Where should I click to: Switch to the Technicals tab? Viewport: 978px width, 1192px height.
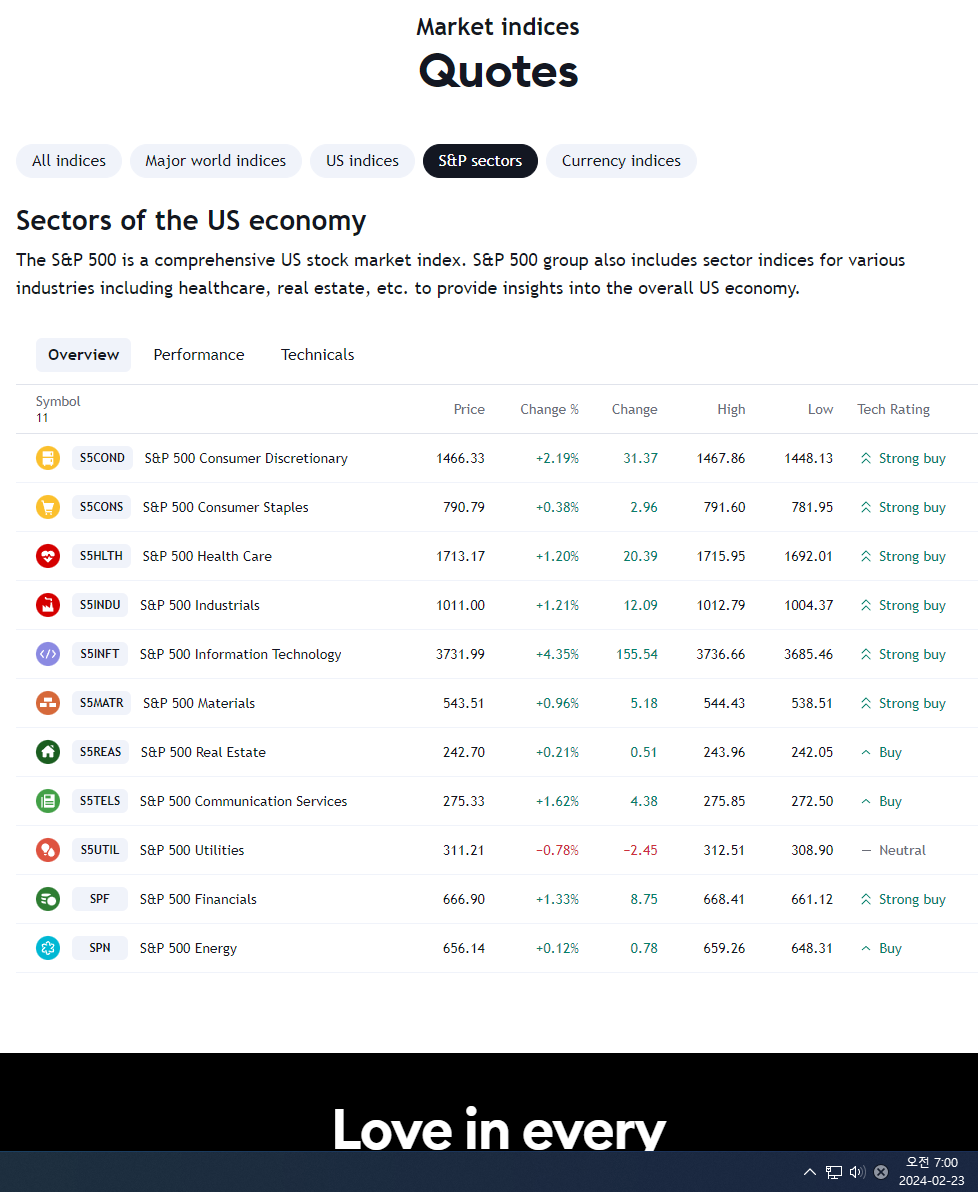pyautogui.click(x=318, y=355)
